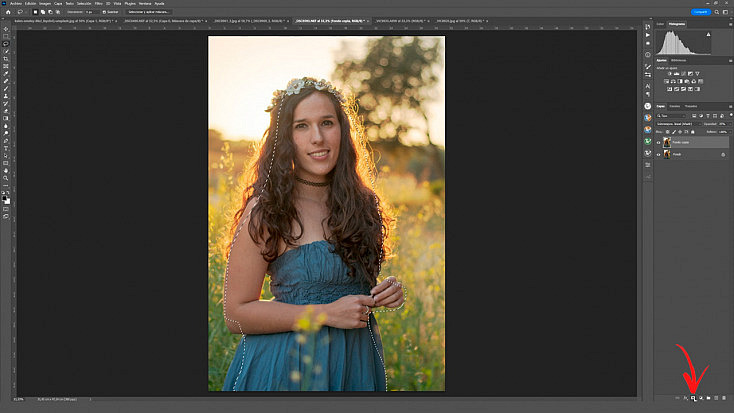
Task: Add a Levels adjustment
Action: 676,74
